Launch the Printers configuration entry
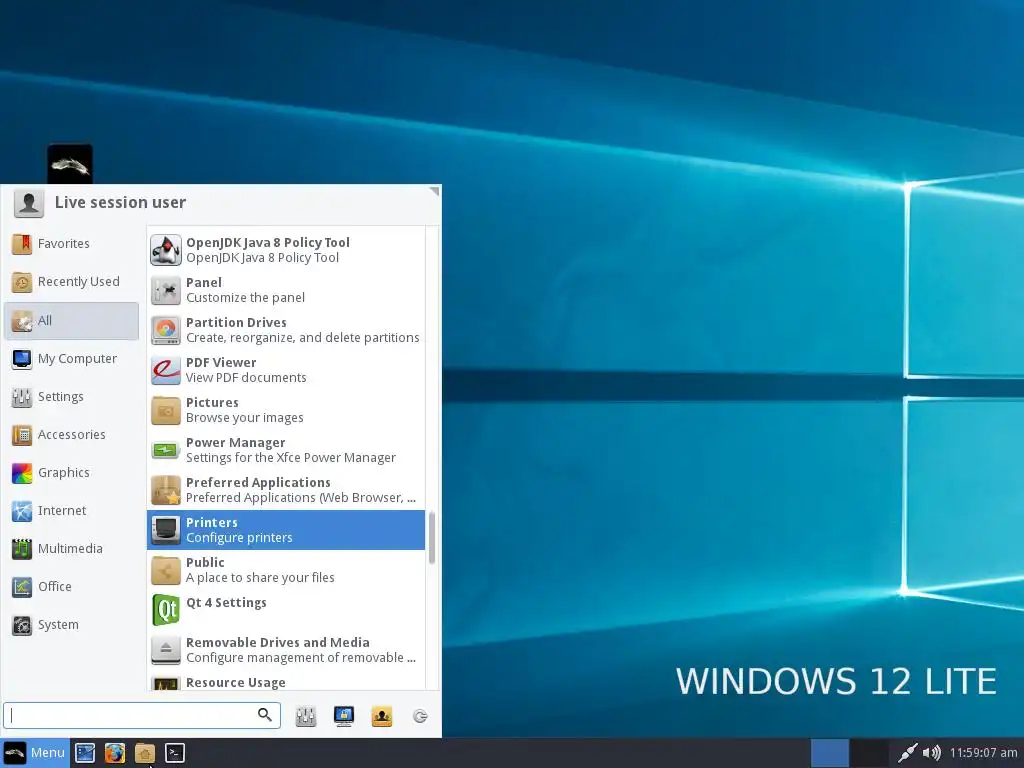Image resolution: width=1024 pixels, height=768 pixels. (285, 530)
